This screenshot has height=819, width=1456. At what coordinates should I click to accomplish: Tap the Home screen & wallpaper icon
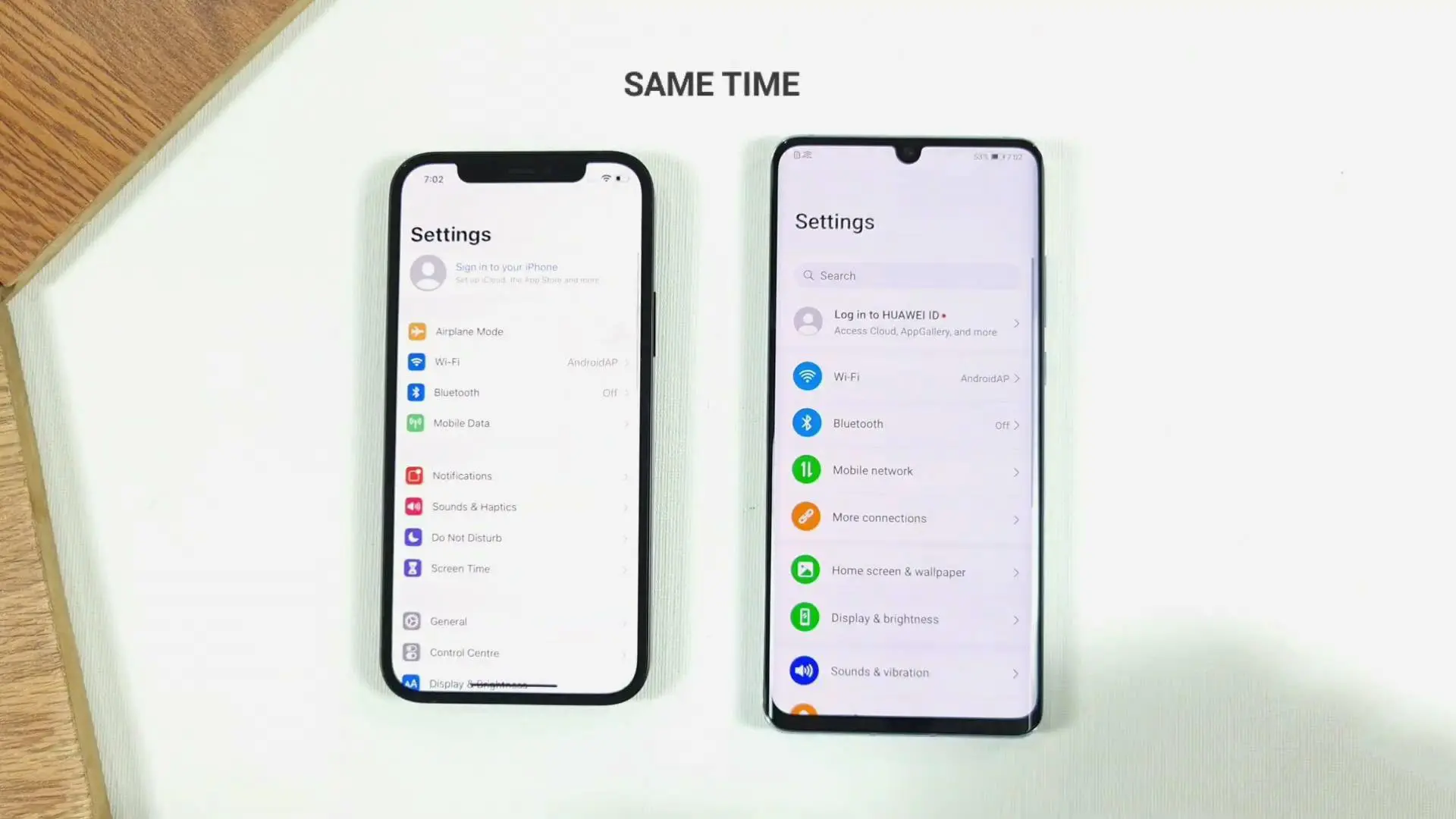click(x=806, y=570)
